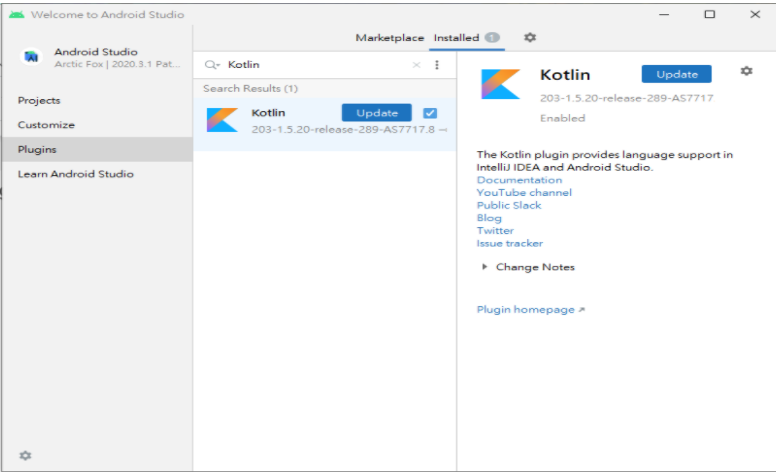Open the options gear in the sidebar's lower corner
The height and width of the screenshot is (472, 782).
tap(25, 455)
